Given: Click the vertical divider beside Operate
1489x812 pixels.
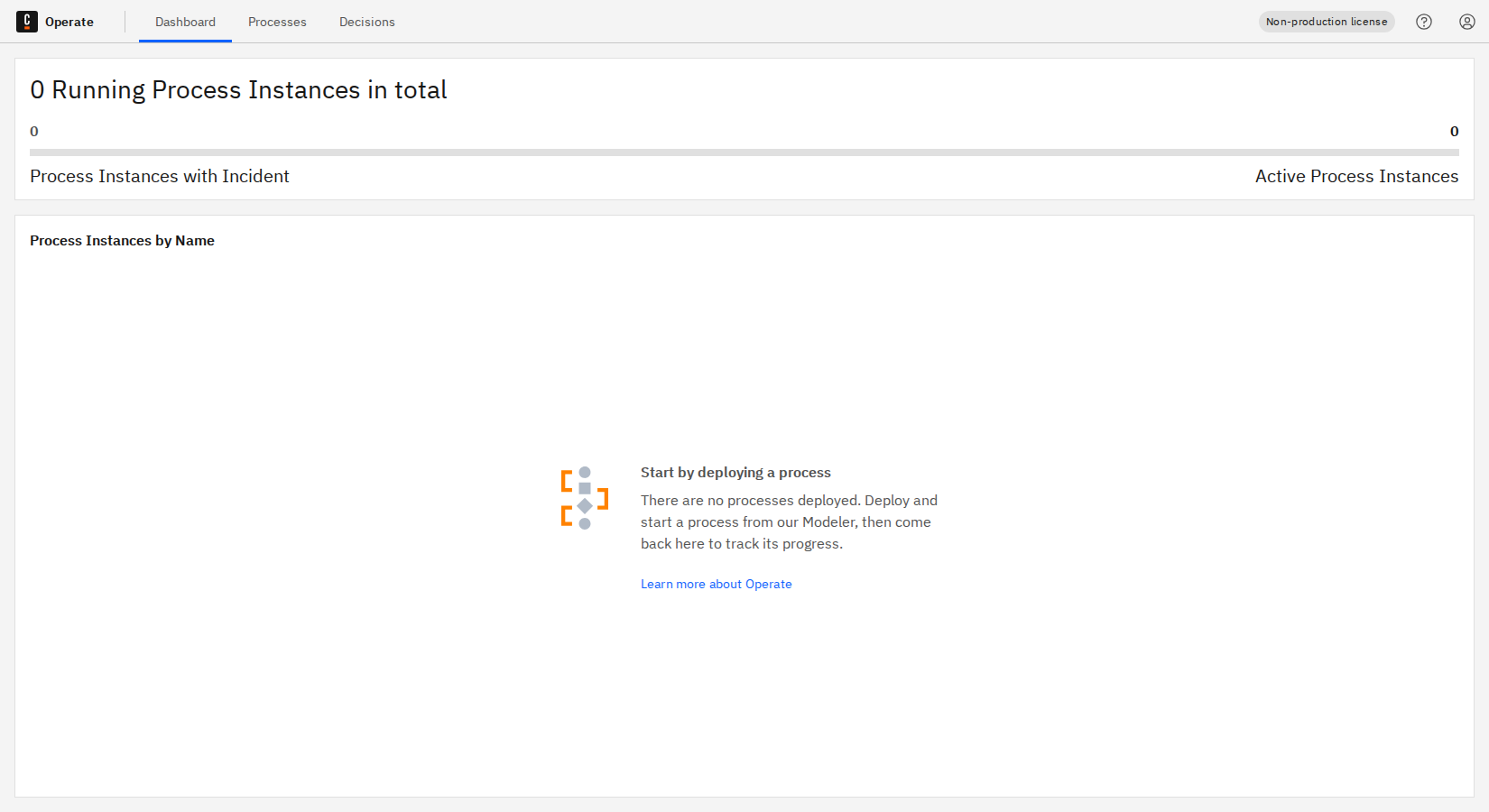Looking at the screenshot, I should click(x=125, y=22).
